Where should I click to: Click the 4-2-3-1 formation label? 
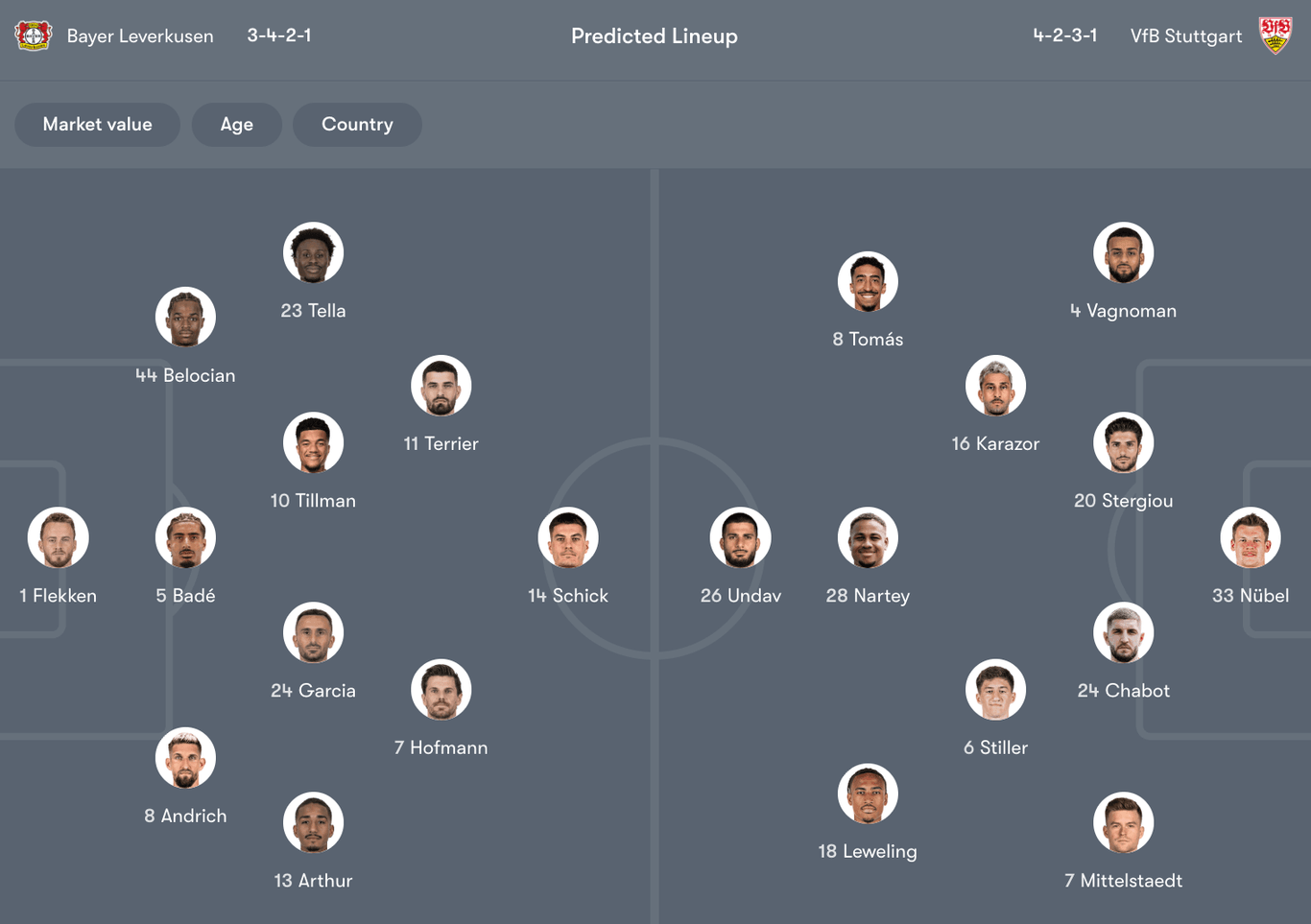[x=1065, y=36]
